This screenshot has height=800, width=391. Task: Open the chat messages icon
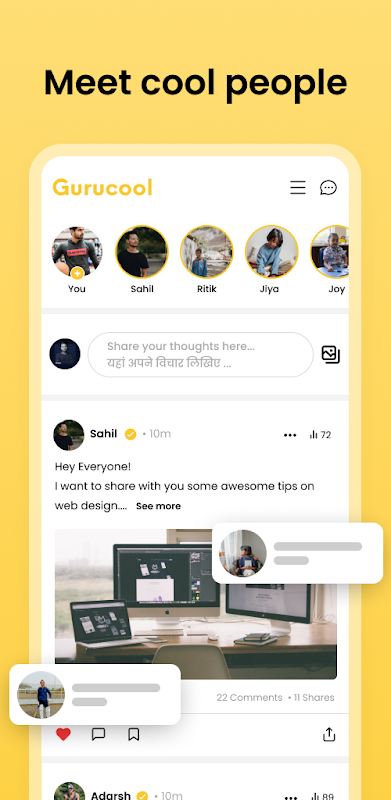(x=328, y=188)
